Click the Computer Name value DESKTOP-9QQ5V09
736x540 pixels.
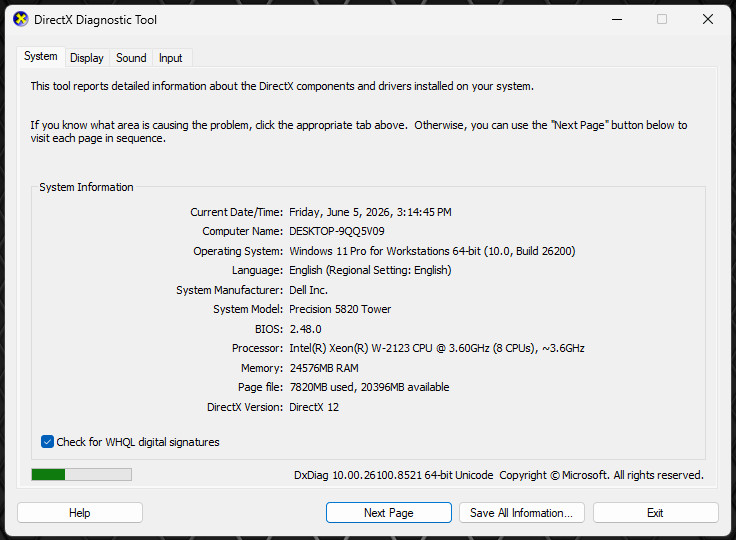(337, 231)
